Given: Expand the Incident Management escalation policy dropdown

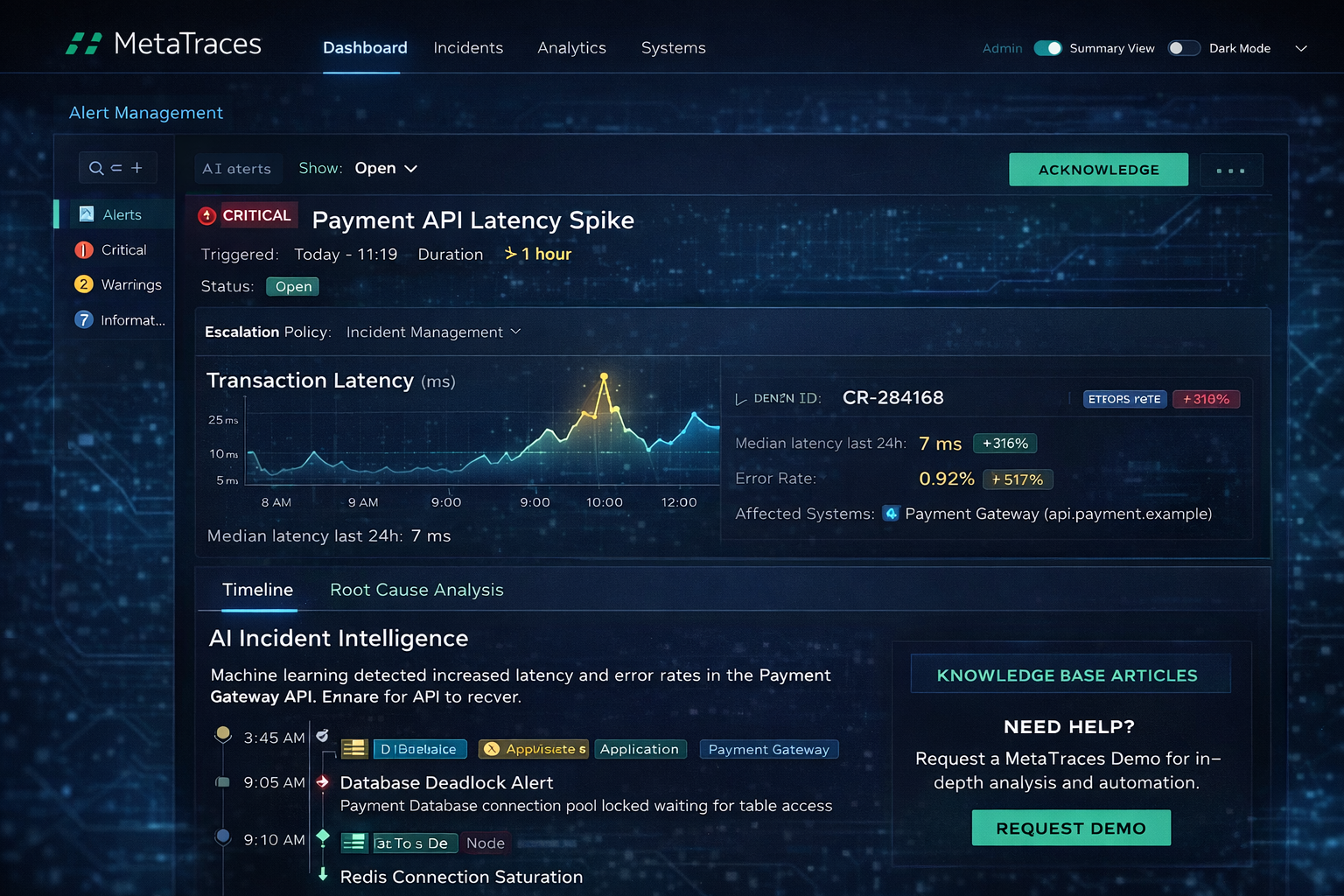Looking at the screenshot, I should point(433,332).
